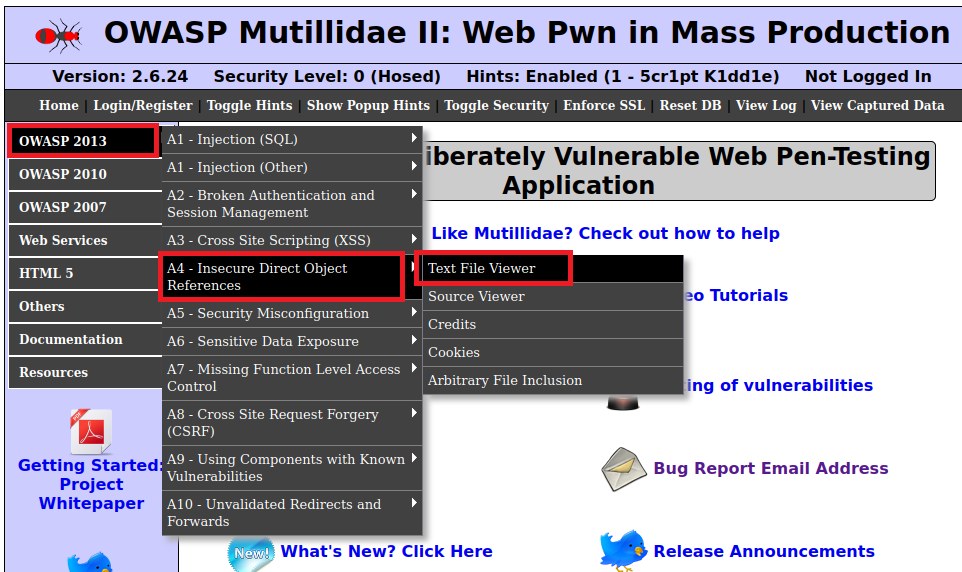This screenshot has width=962, height=572.
Task: Expand A6 - Sensitive Data Exposure submenu arrow
Action: (414, 339)
